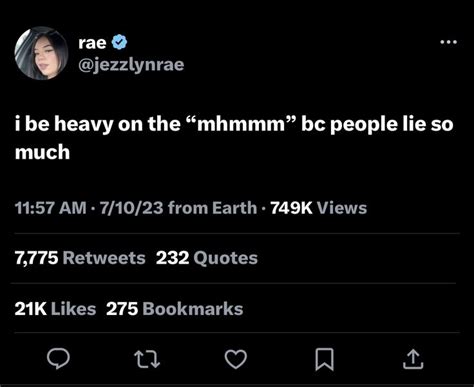Image resolution: width=474 pixels, height=387 pixels.
Task: Show the 21K Likes list
Action: (55, 309)
